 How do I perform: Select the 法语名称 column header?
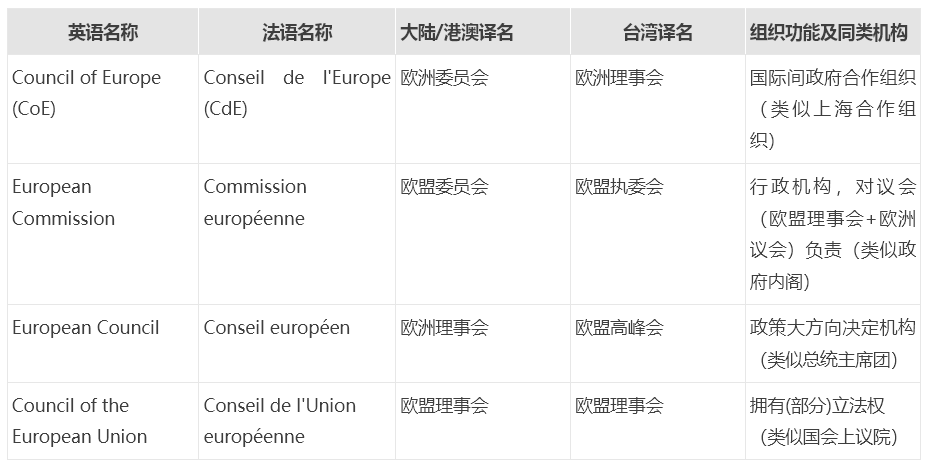[x=297, y=33]
